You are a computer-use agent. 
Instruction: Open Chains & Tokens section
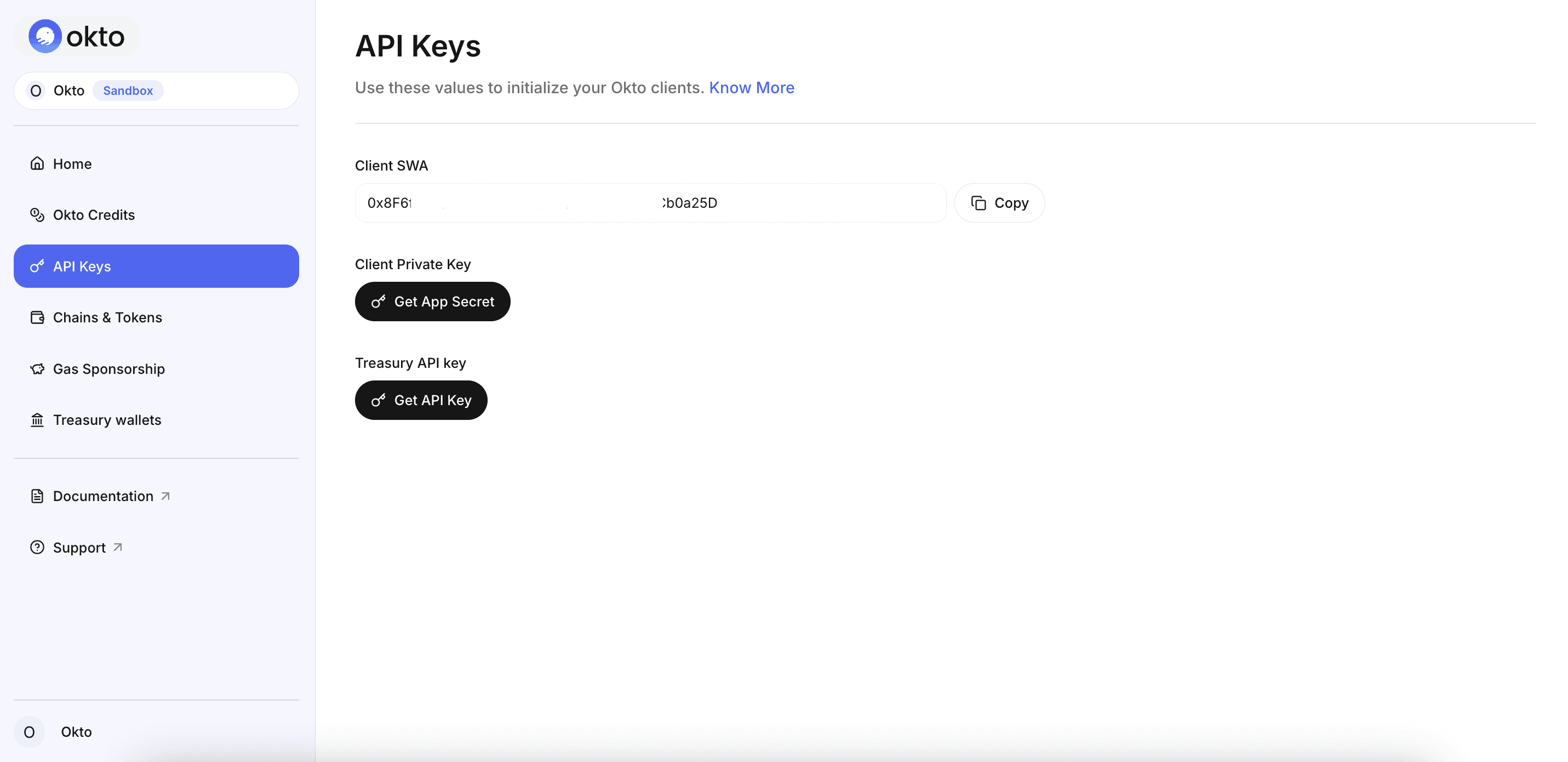pyautogui.click(x=157, y=317)
